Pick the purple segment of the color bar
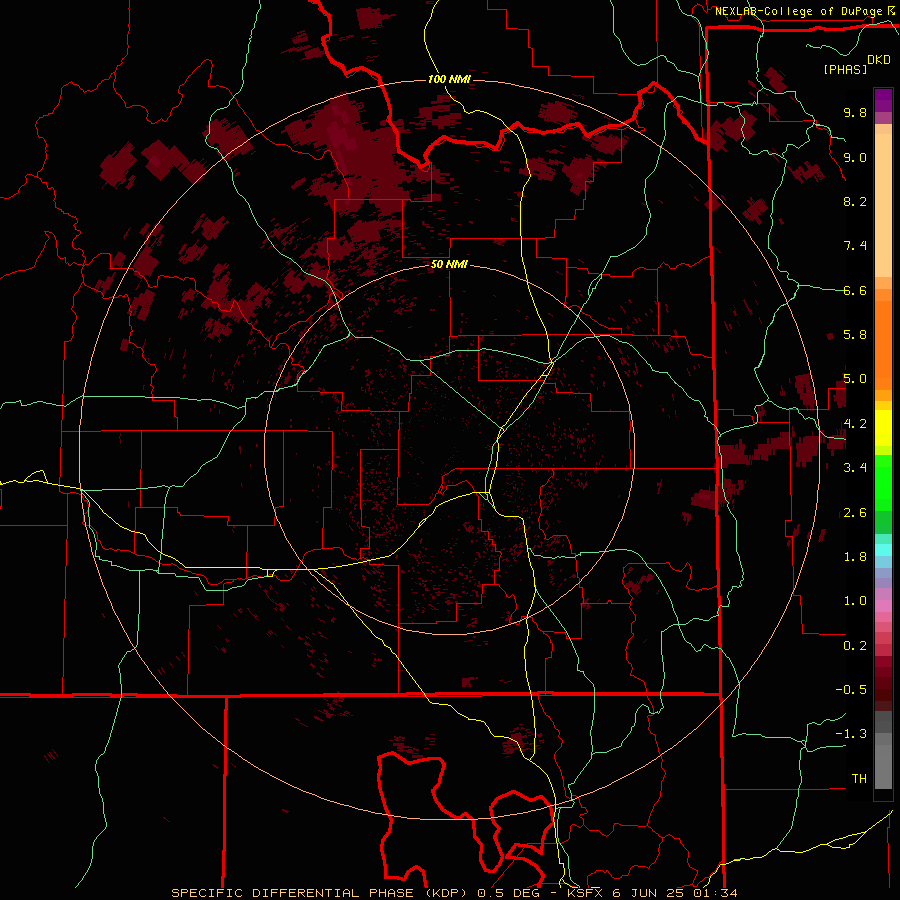900x900 pixels. pos(883,100)
